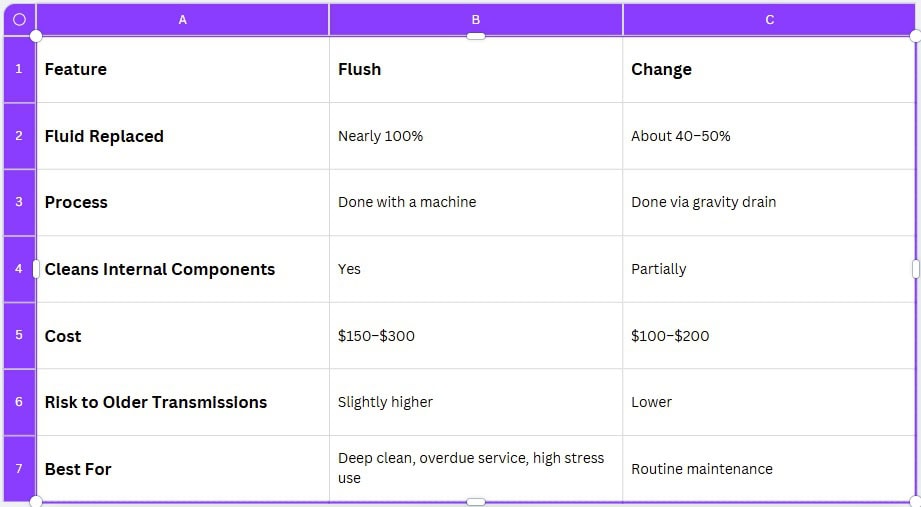Click the 'Nearly 100%' cell
This screenshot has height=507, width=921.
(x=476, y=136)
